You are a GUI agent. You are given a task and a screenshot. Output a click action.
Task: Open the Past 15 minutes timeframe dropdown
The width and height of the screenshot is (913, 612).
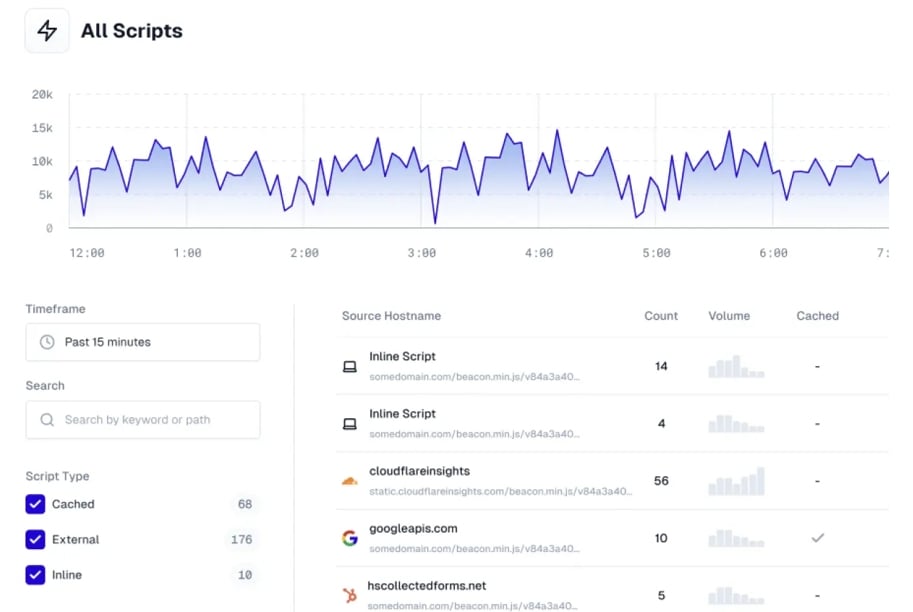pyautogui.click(x=143, y=342)
